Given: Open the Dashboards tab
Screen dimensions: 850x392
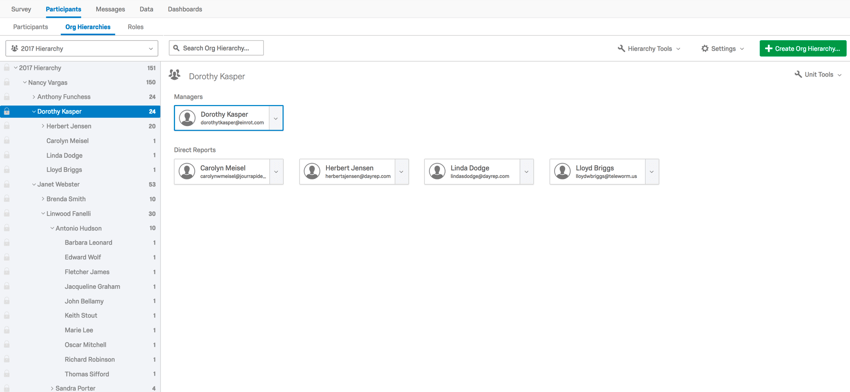Looking at the screenshot, I should point(185,9).
